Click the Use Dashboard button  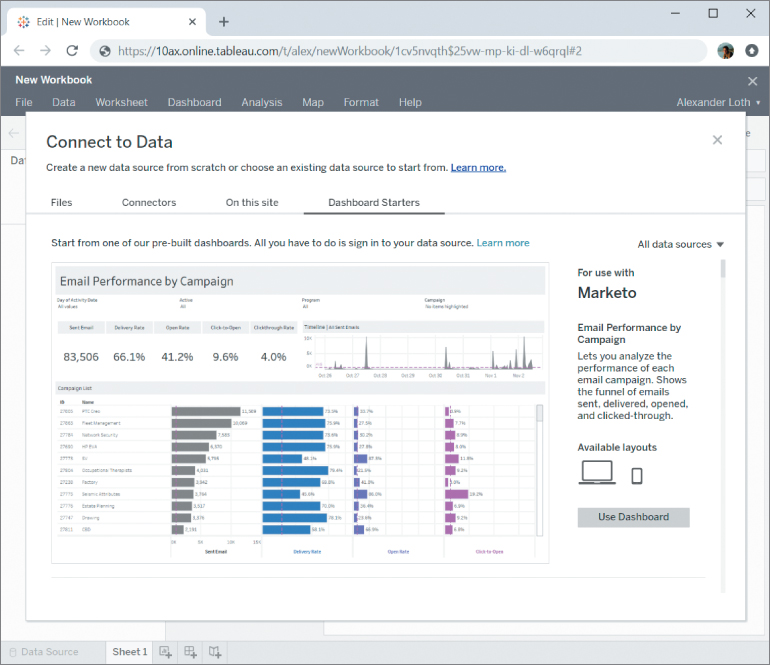(x=633, y=517)
